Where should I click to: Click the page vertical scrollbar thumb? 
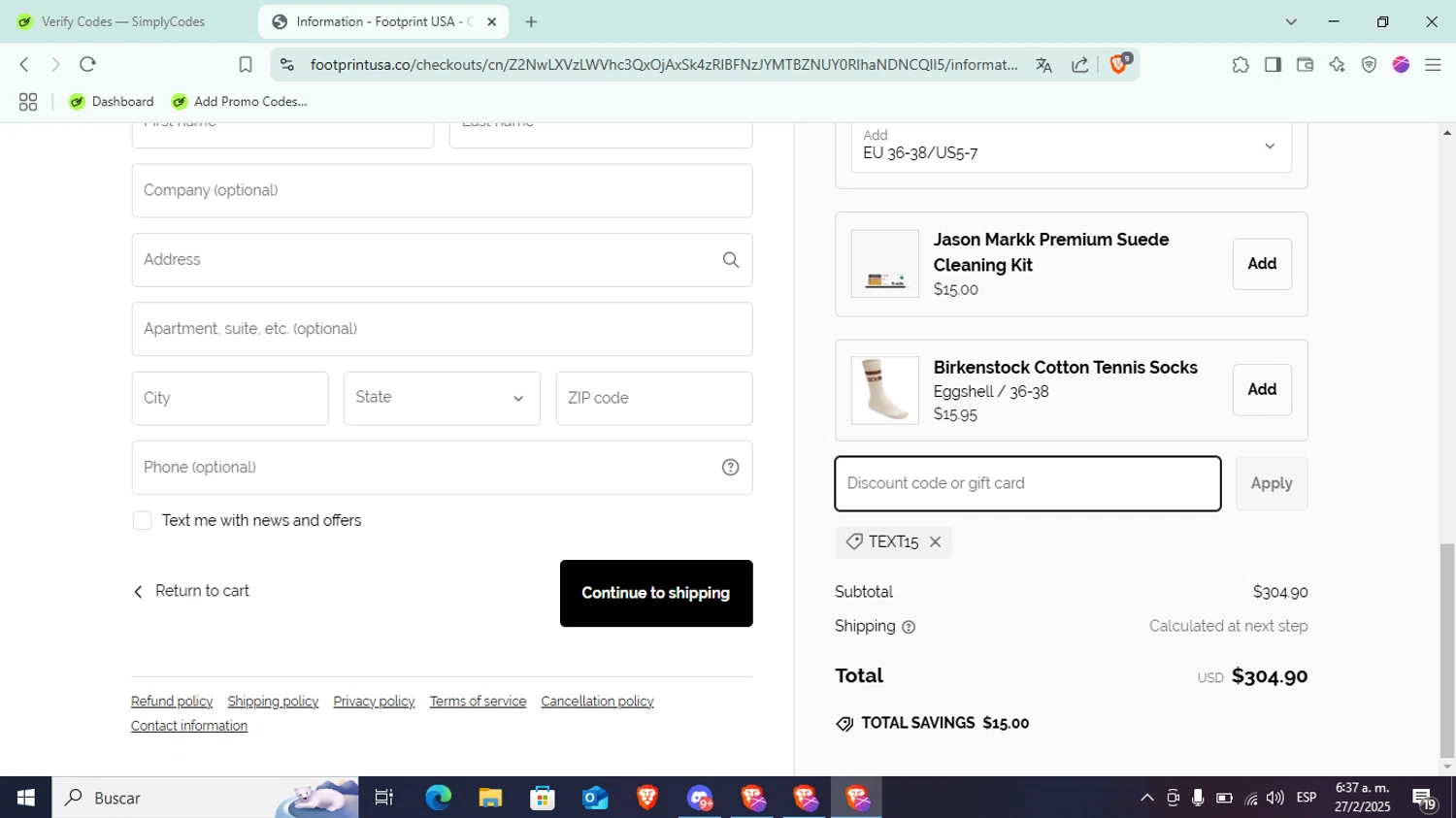coord(1447,650)
